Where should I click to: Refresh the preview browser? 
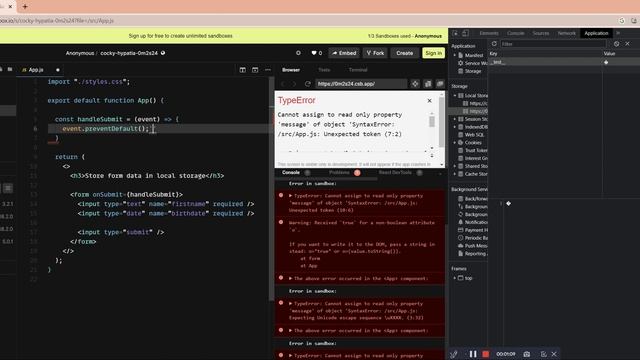[x=308, y=84]
